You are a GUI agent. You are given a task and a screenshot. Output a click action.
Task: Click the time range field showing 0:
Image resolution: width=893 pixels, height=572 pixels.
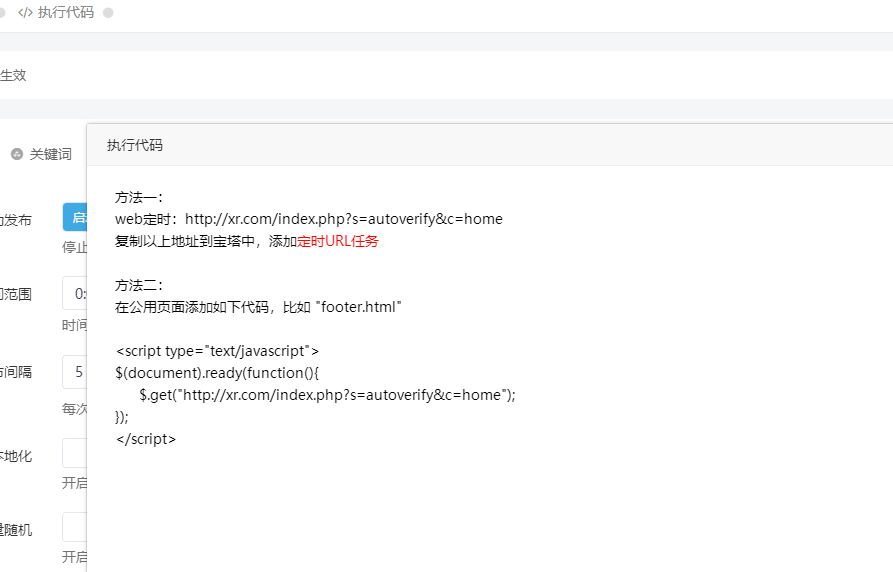75,293
